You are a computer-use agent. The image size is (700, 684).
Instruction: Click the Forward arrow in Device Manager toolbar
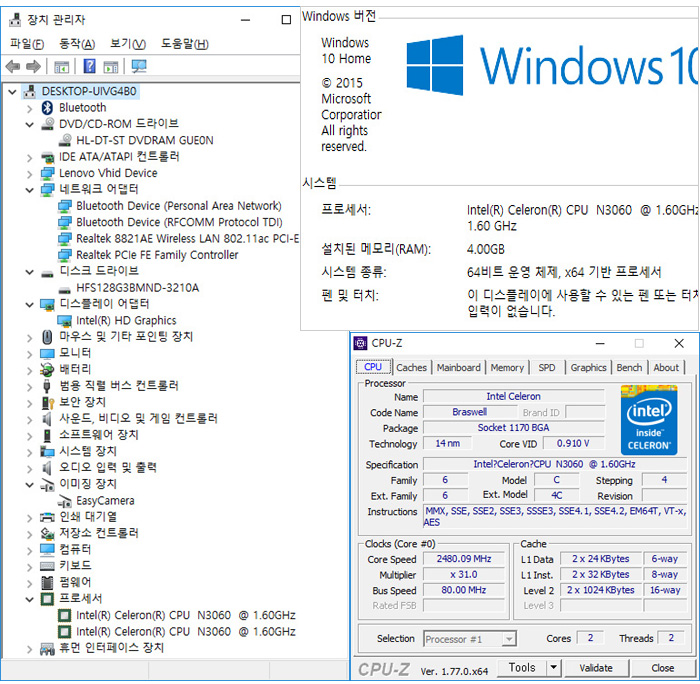pos(33,67)
